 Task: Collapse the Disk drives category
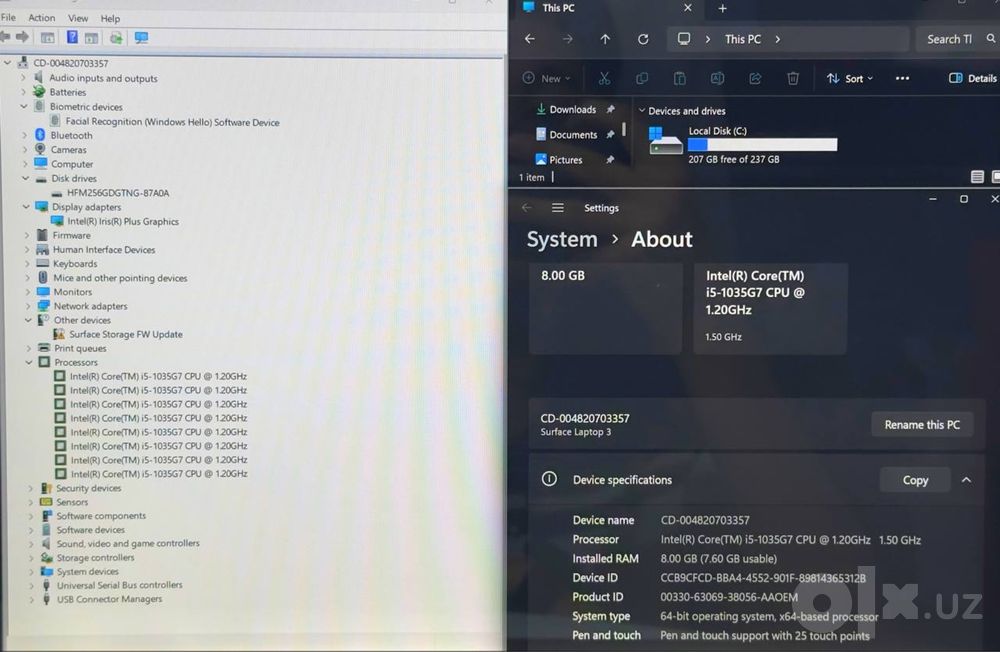coord(26,179)
